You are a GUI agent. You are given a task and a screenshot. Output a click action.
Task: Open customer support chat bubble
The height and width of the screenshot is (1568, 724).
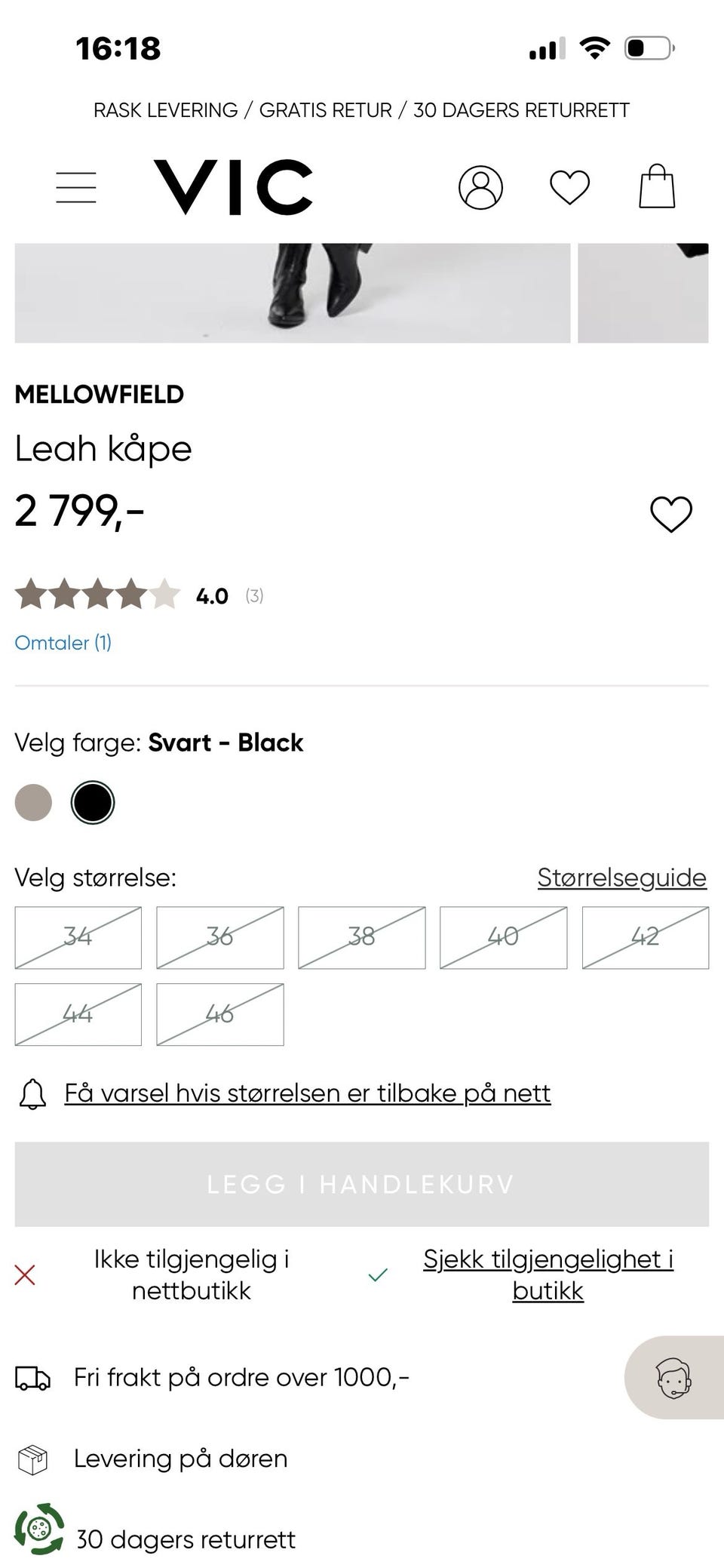(x=673, y=1378)
